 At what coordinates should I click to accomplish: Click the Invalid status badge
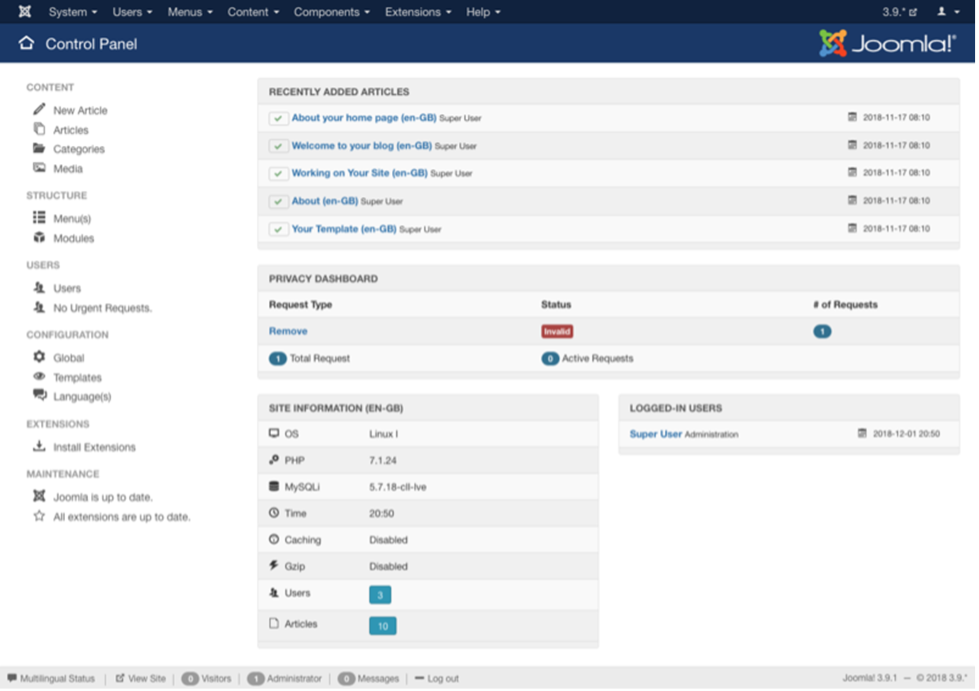click(556, 331)
